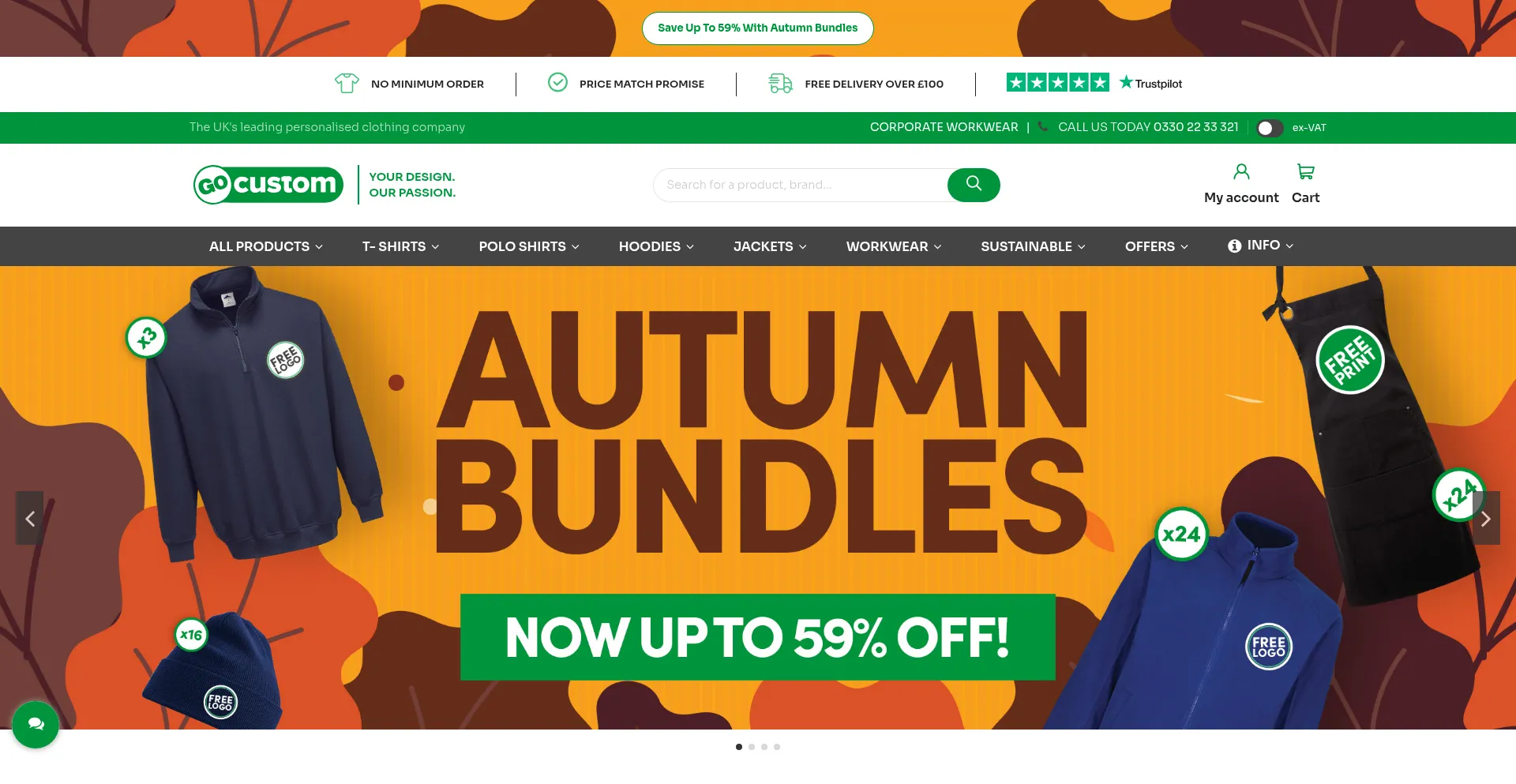Click the green search magnifier button
This screenshot has width=1516, height=784.
coord(974,185)
